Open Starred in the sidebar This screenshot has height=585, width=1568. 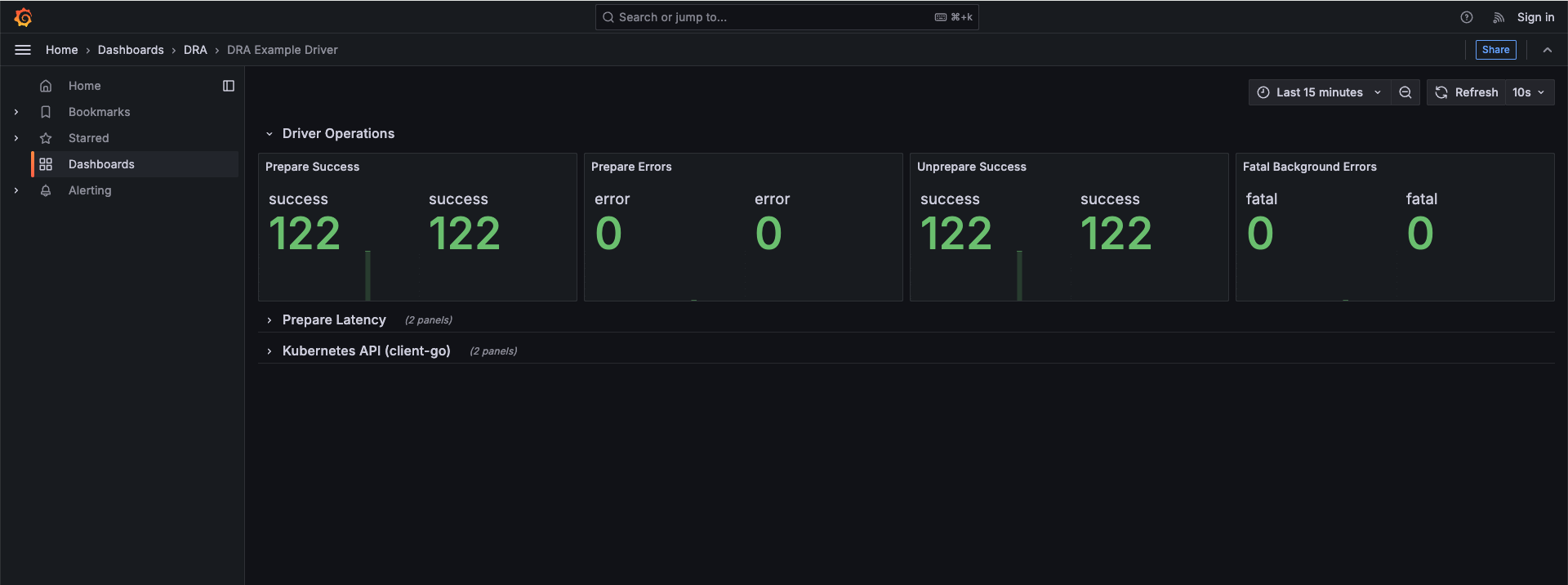pyautogui.click(x=88, y=138)
